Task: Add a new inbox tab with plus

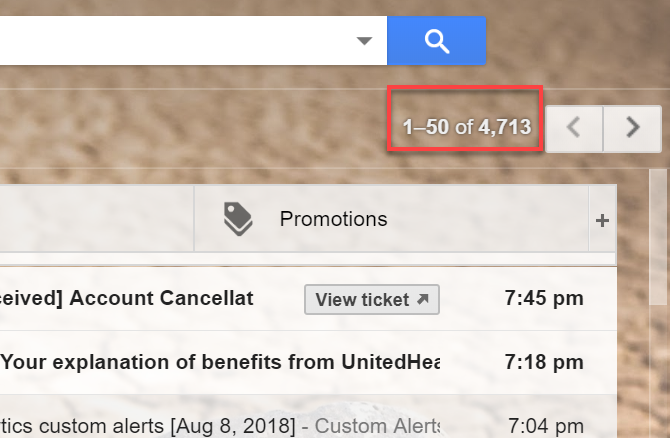Action: tap(602, 220)
